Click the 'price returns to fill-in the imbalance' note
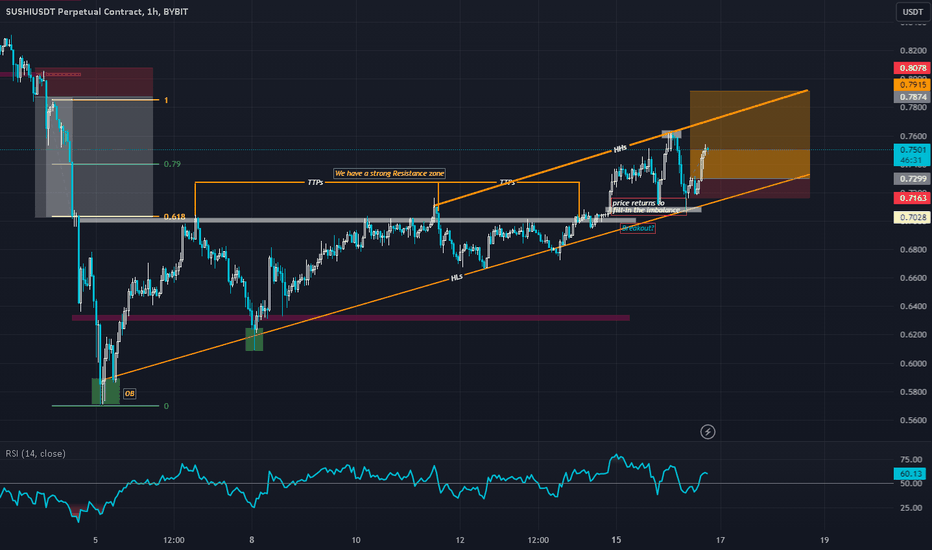Viewport: 932px width, 550px height. [646, 206]
